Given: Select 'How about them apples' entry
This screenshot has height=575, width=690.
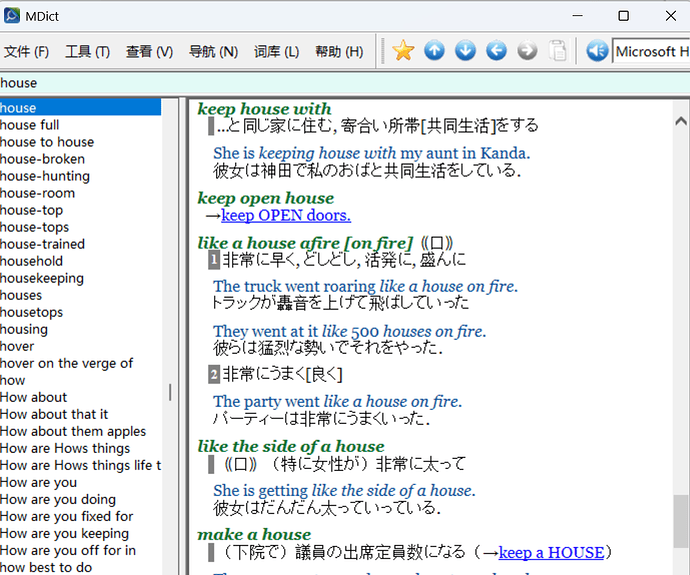Looking at the screenshot, I should point(80,431).
